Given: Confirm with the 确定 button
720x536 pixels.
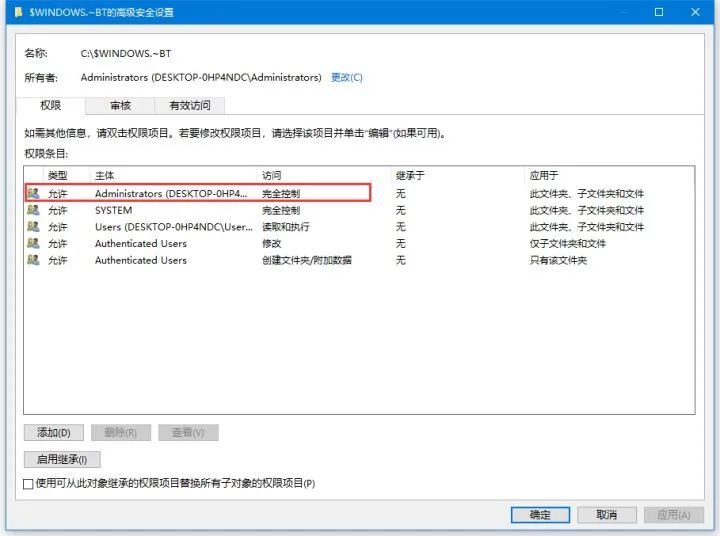Looking at the screenshot, I should click(x=540, y=515).
